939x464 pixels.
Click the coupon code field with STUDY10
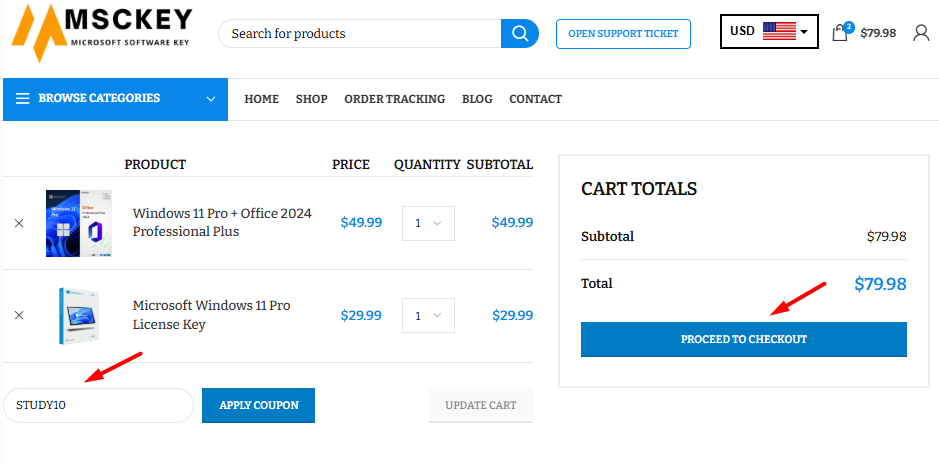pyautogui.click(x=99, y=405)
